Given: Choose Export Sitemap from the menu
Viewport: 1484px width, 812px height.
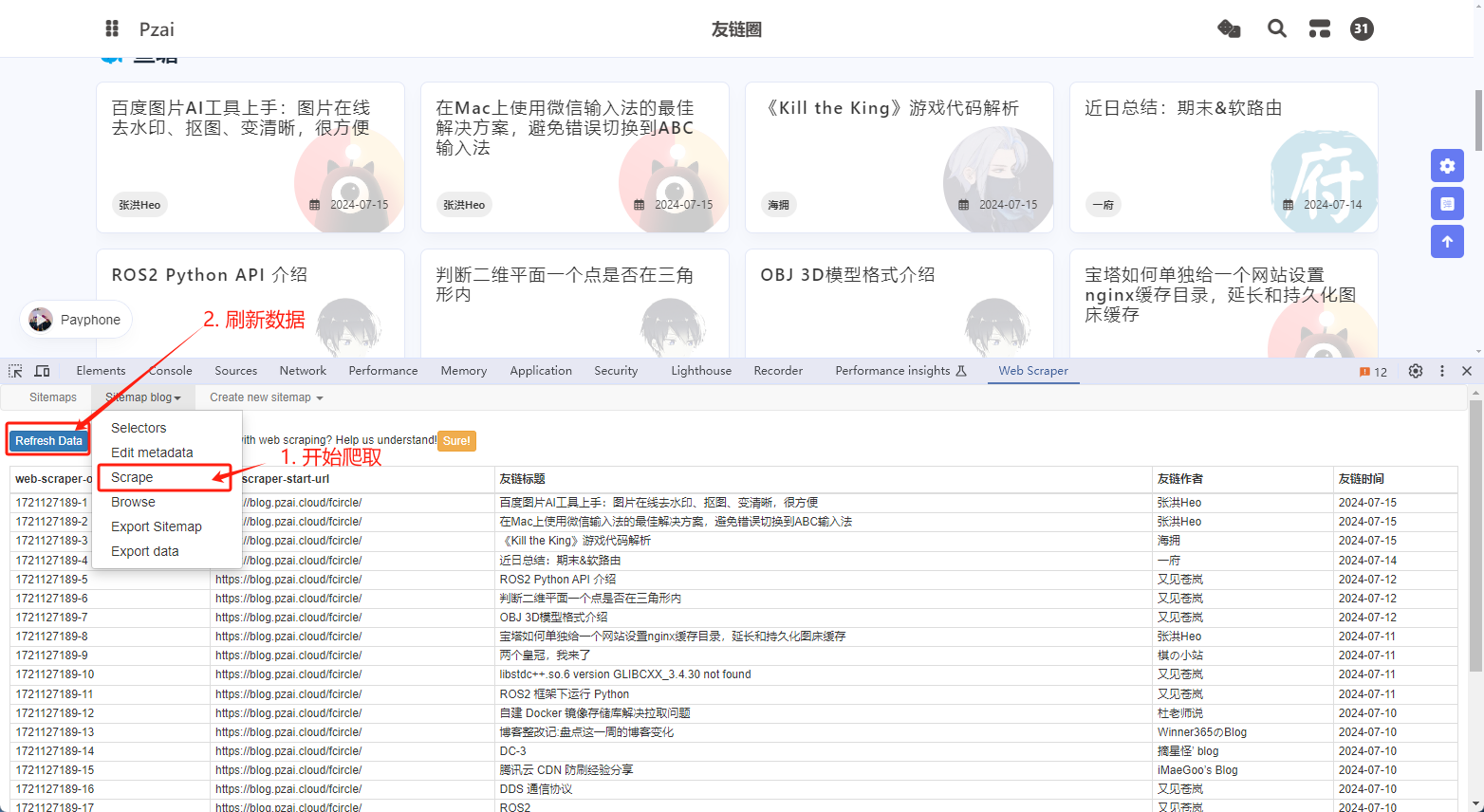Looking at the screenshot, I should [x=157, y=526].
